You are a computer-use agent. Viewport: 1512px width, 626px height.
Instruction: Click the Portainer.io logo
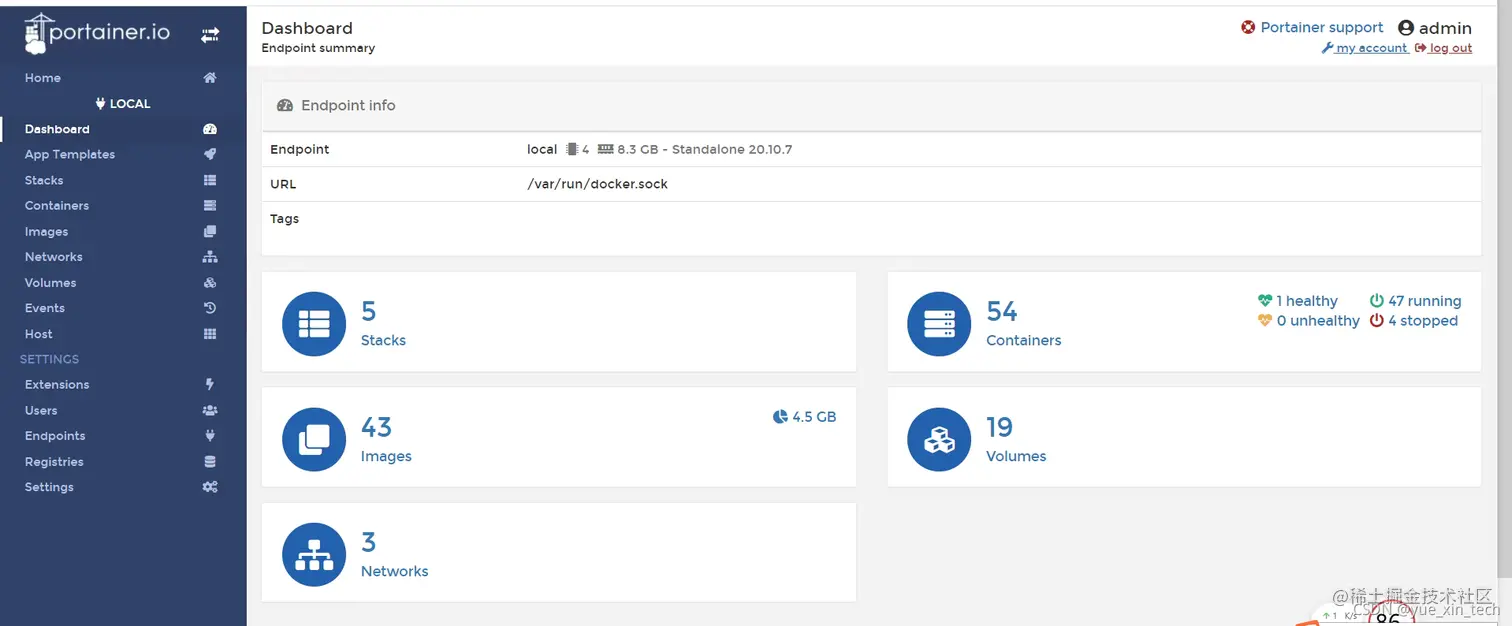pos(97,33)
